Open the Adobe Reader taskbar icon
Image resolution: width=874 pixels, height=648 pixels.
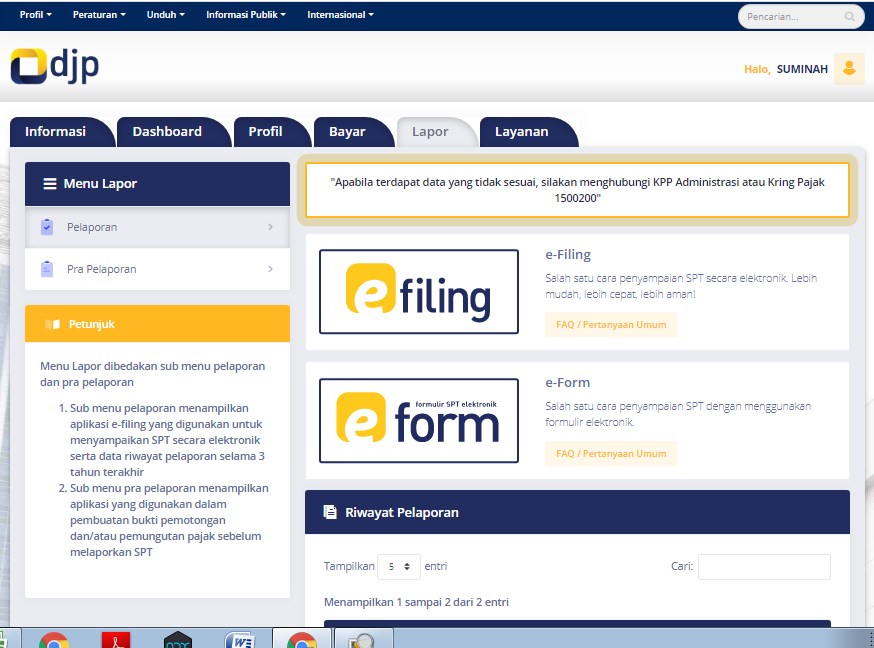point(116,640)
